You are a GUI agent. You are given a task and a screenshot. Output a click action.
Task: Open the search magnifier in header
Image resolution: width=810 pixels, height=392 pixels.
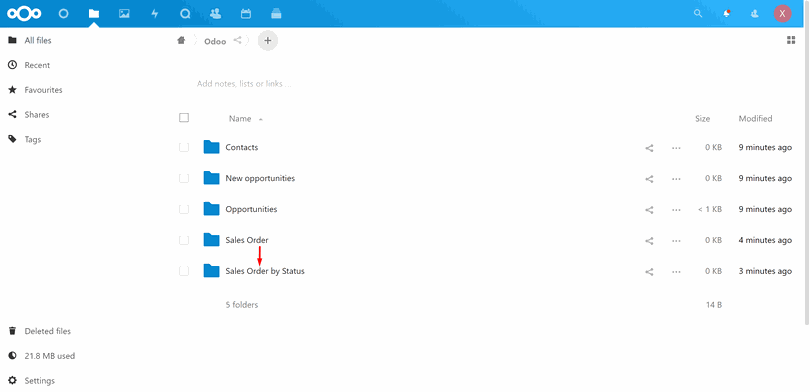(698, 14)
